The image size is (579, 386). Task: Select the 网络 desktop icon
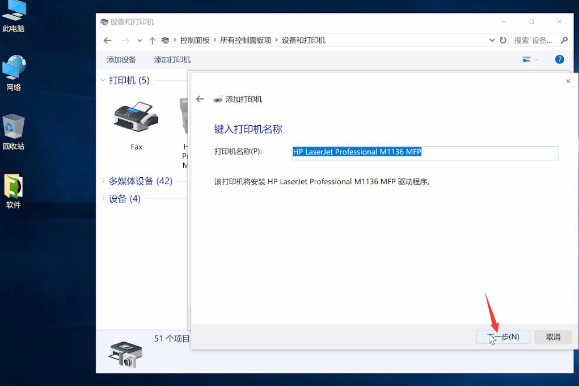click(x=14, y=73)
